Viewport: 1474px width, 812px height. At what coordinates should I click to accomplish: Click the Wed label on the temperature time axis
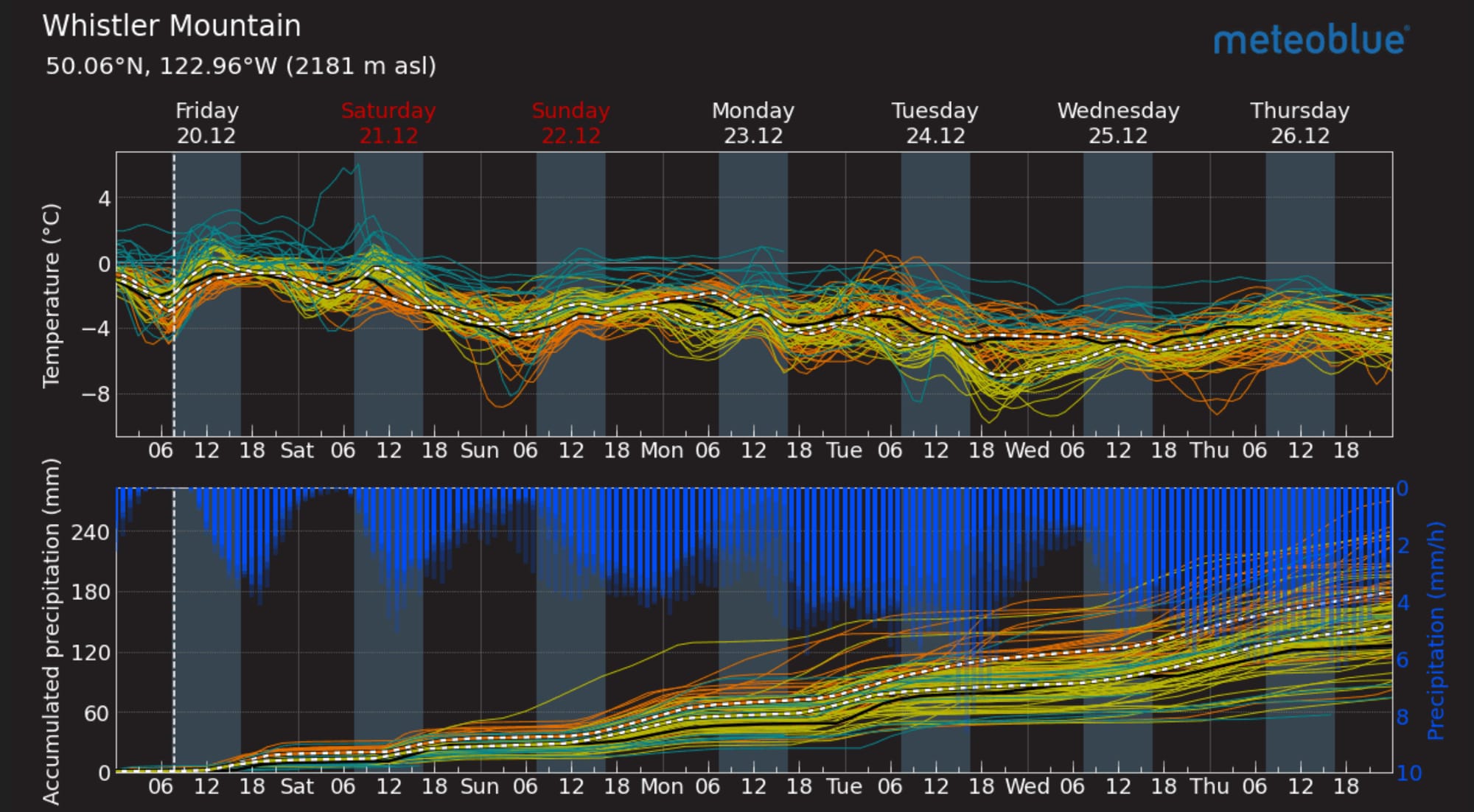click(x=1027, y=450)
